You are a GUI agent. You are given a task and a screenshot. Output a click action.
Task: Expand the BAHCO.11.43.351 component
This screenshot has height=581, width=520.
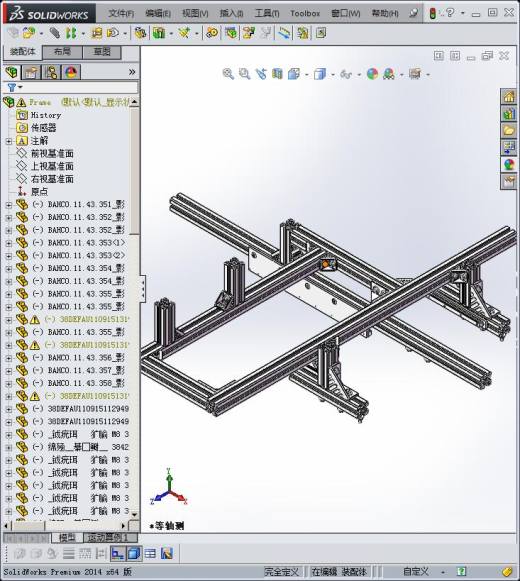point(9,205)
